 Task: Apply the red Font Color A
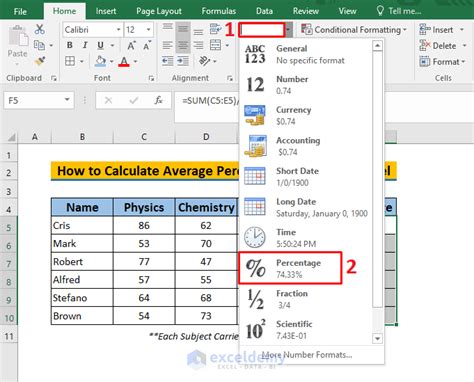click(x=124, y=61)
